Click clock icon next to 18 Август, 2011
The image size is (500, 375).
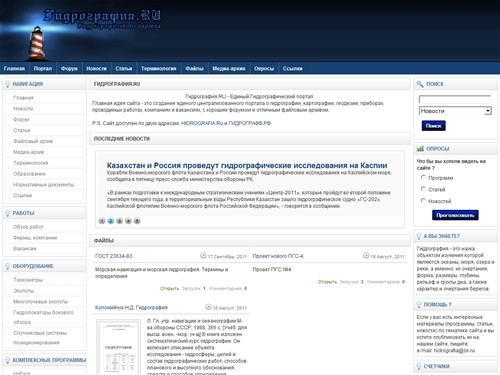[208, 307]
